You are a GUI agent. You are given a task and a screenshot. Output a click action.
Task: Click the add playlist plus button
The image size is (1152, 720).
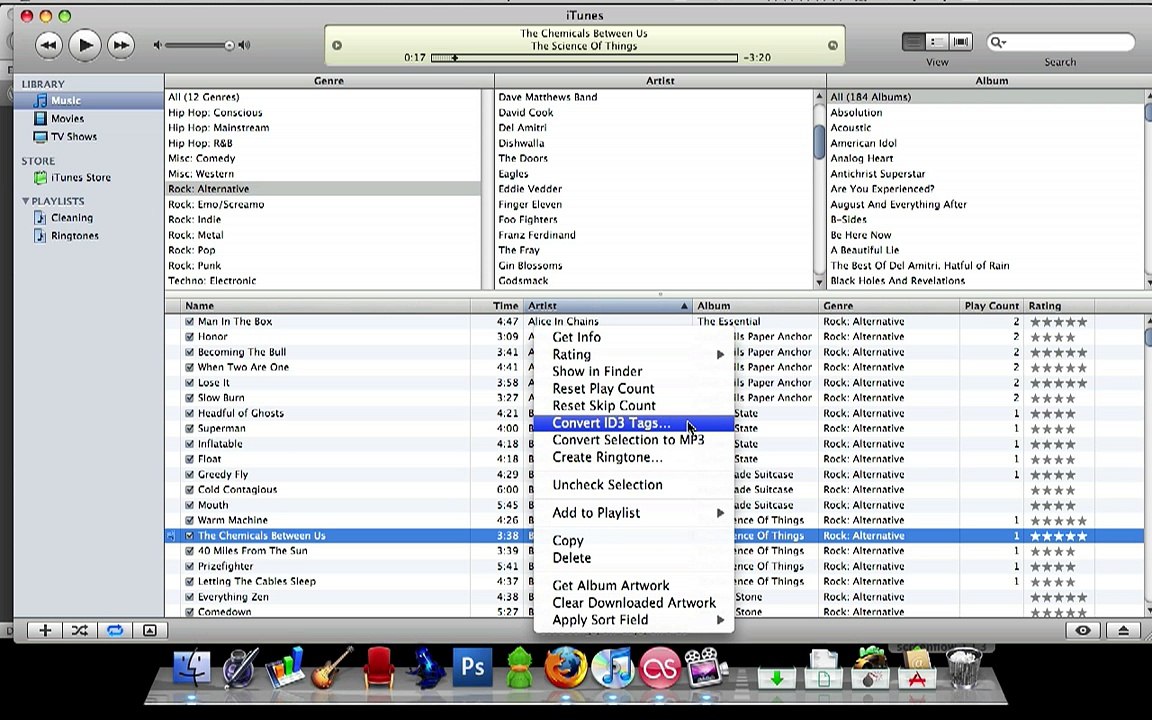coord(45,630)
